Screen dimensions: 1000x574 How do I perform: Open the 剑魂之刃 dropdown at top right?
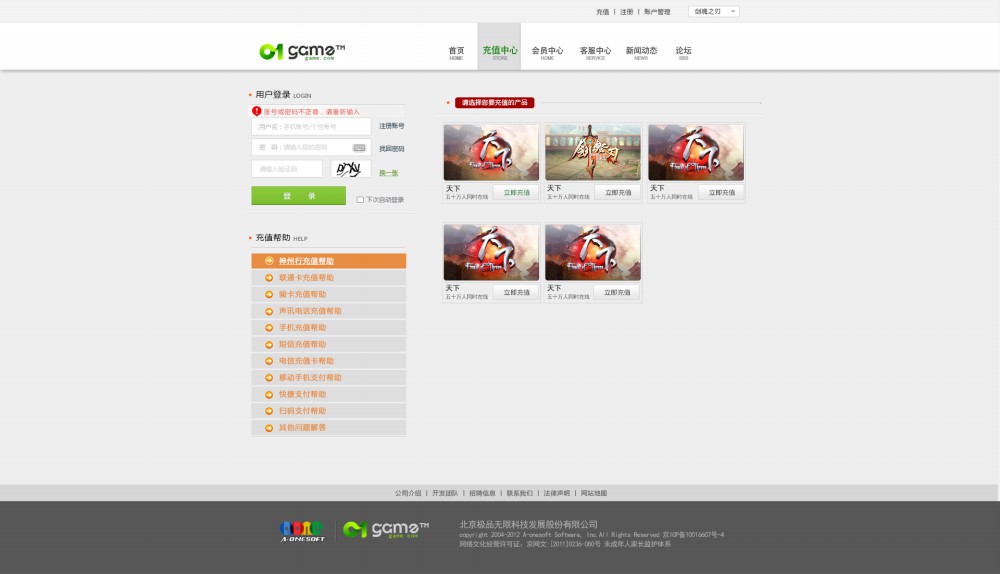pyautogui.click(x=714, y=11)
